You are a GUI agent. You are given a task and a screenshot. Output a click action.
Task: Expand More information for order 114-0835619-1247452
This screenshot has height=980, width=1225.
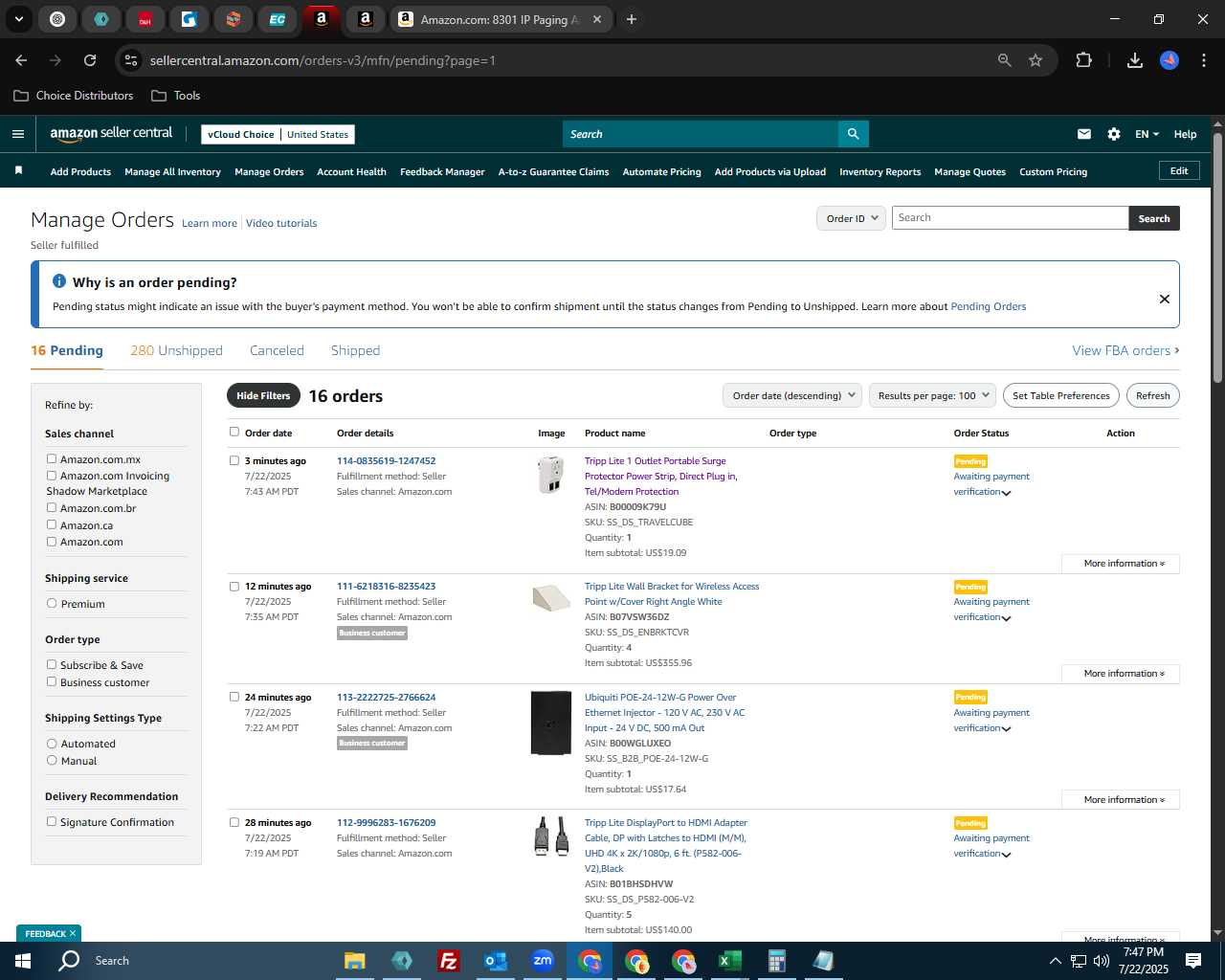click(1121, 564)
